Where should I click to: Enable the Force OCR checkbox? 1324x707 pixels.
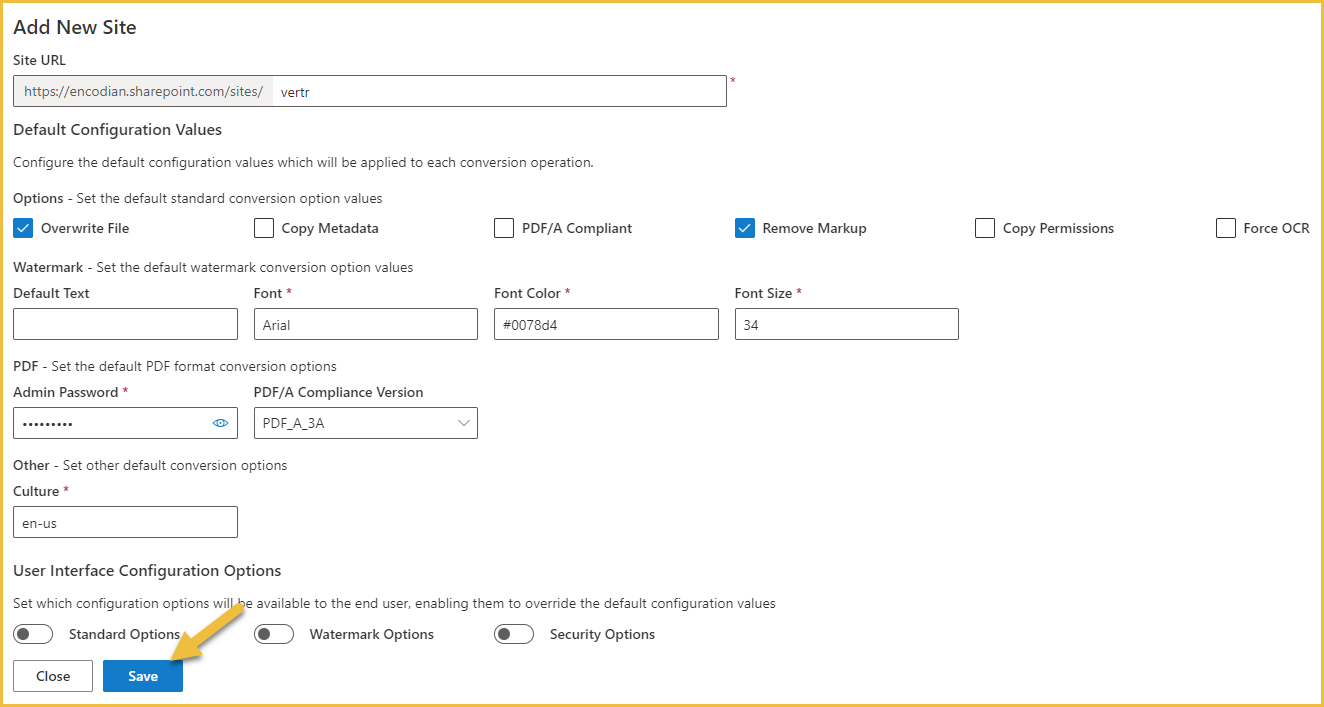click(1226, 228)
